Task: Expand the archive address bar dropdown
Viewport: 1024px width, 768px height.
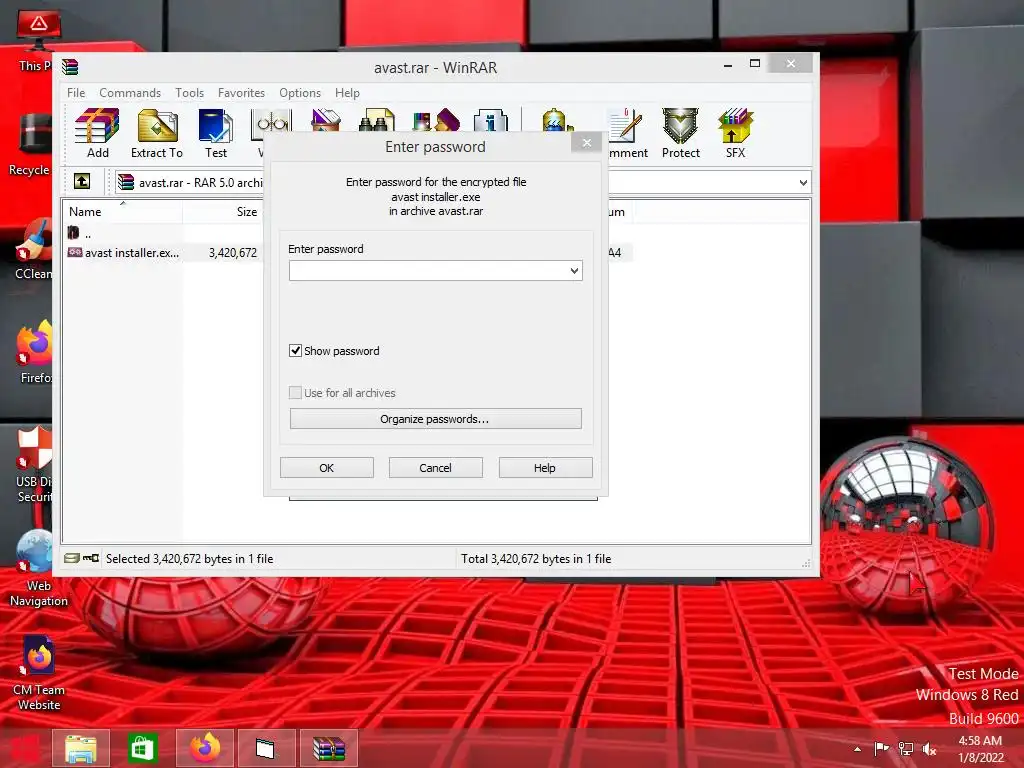Action: click(803, 182)
